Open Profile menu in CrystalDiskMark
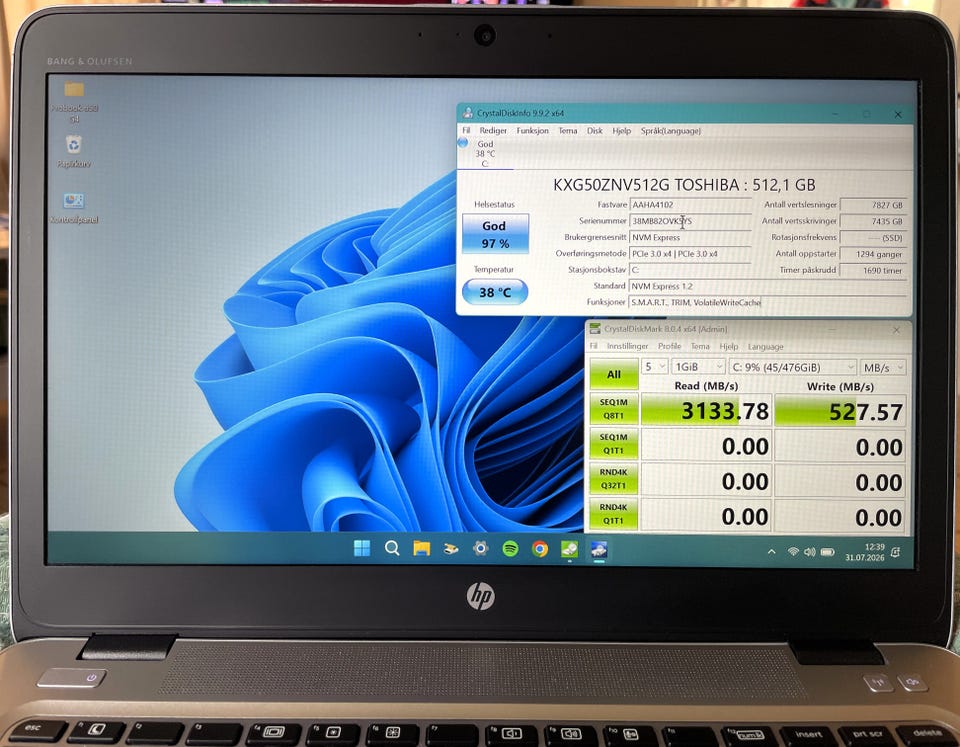This screenshot has height=747, width=960. [669, 346]
